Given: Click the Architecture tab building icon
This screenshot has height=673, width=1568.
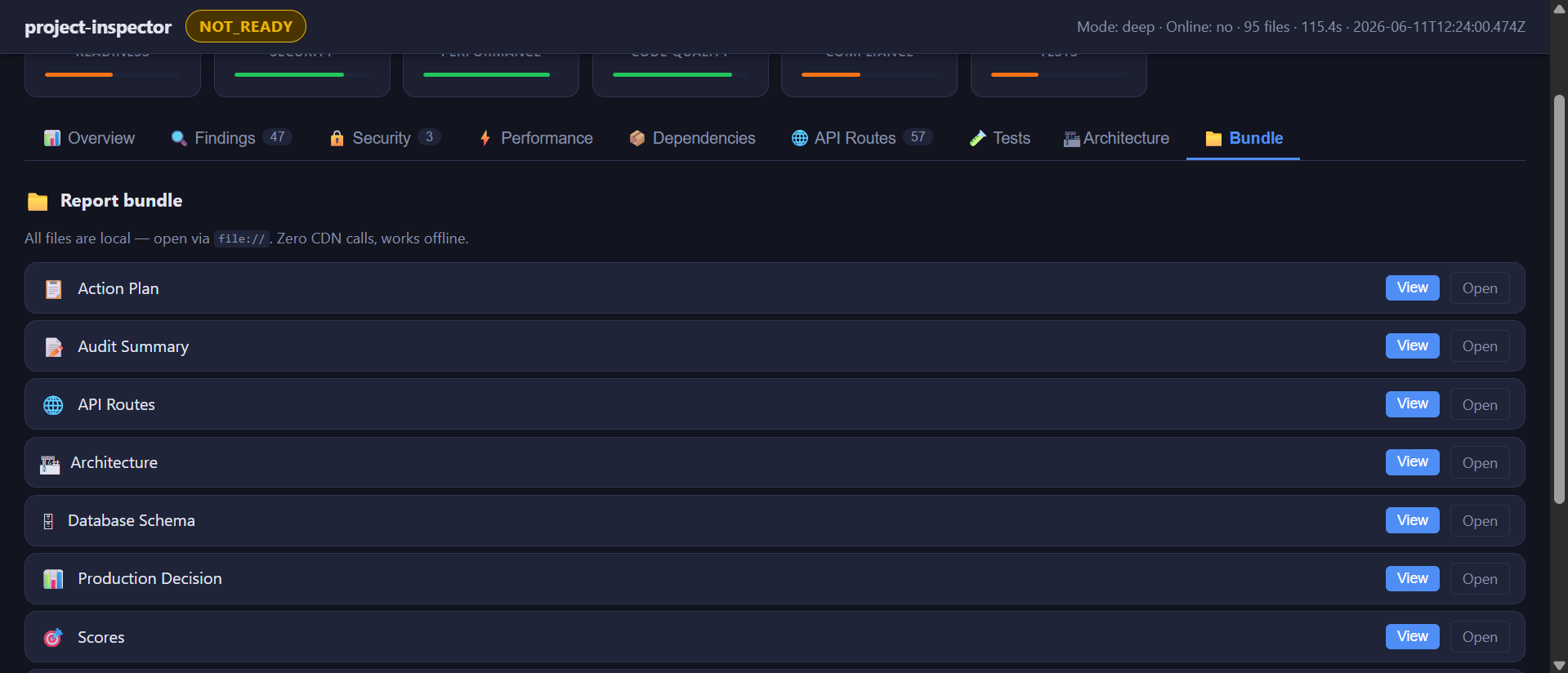Looking at the screenshot, I should [x=1072, y=139].
